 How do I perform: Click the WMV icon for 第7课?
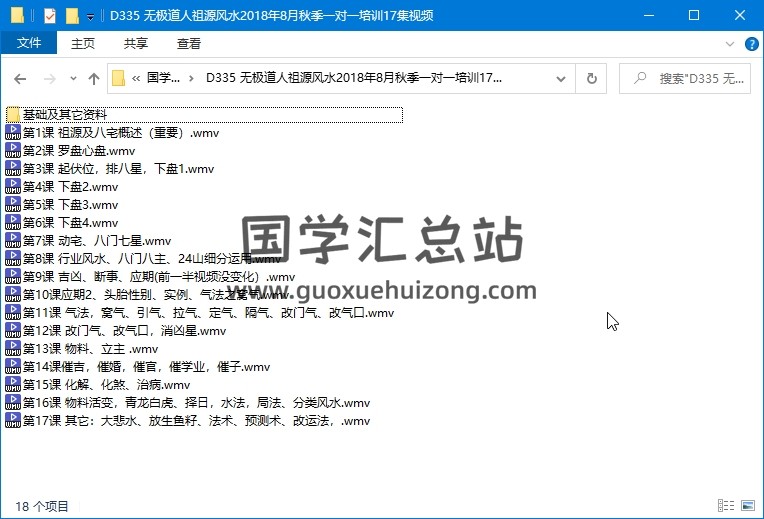coord(13,241)
